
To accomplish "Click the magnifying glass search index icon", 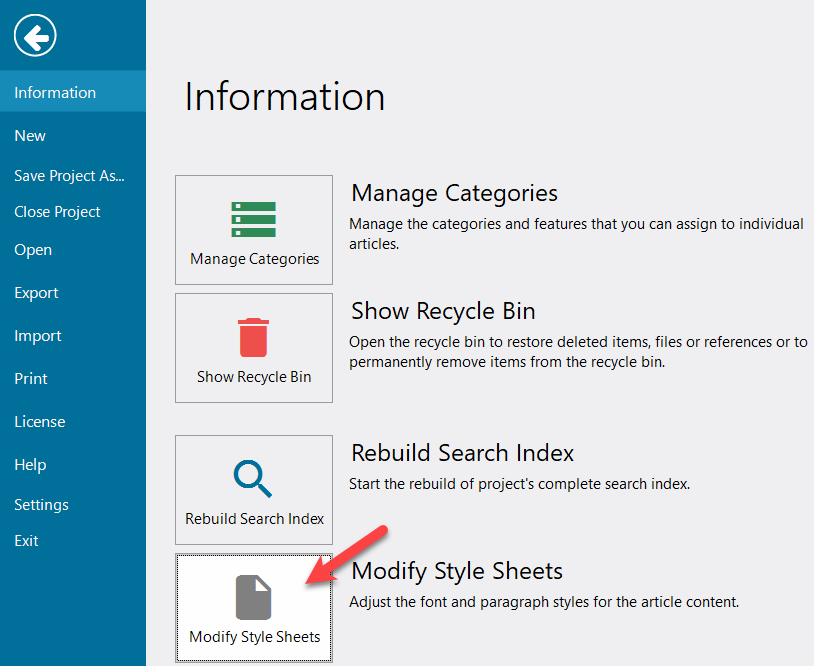I will 254,479.
